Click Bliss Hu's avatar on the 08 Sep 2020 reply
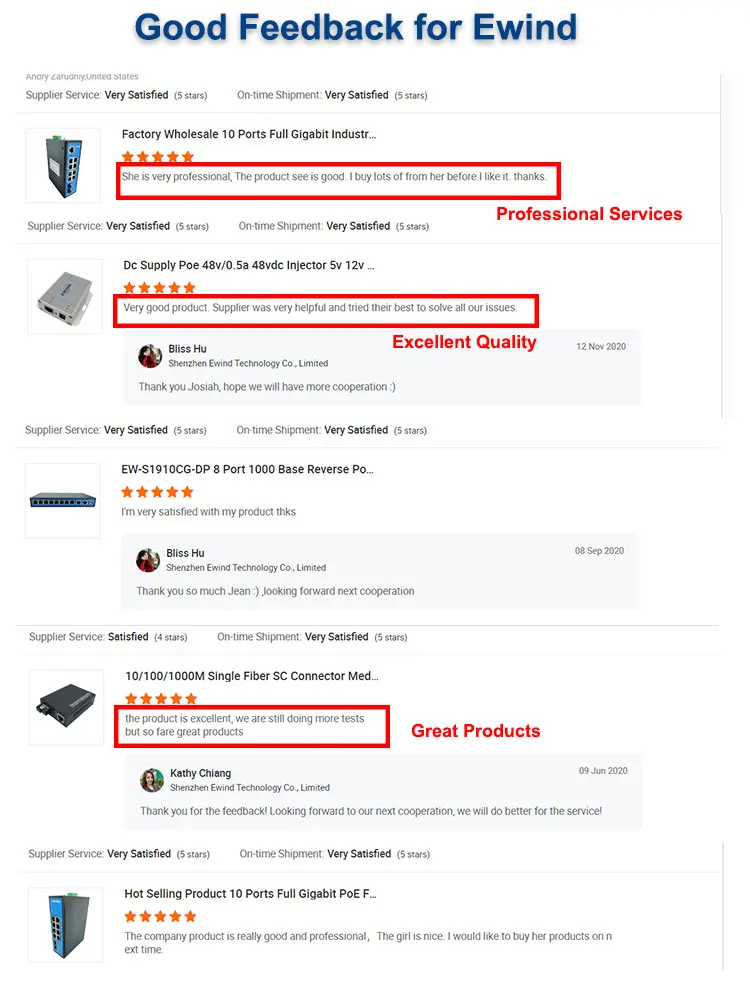Screen dimensions: 750x1000 pos(148,560)
